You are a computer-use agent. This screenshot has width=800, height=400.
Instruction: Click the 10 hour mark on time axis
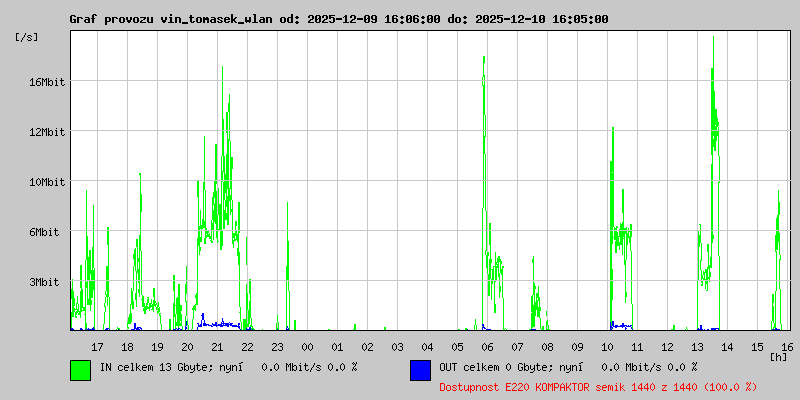tap(607, 347)
